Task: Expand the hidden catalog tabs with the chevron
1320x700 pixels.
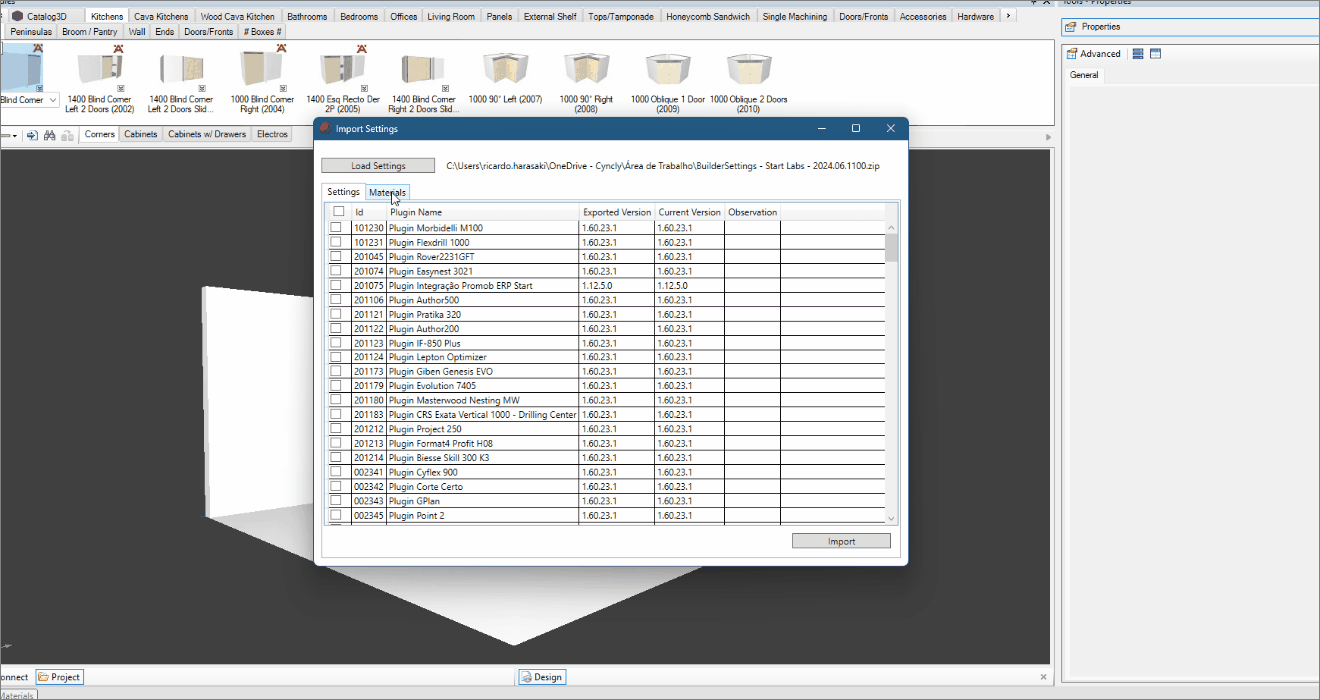Action: click(1008, 16)
